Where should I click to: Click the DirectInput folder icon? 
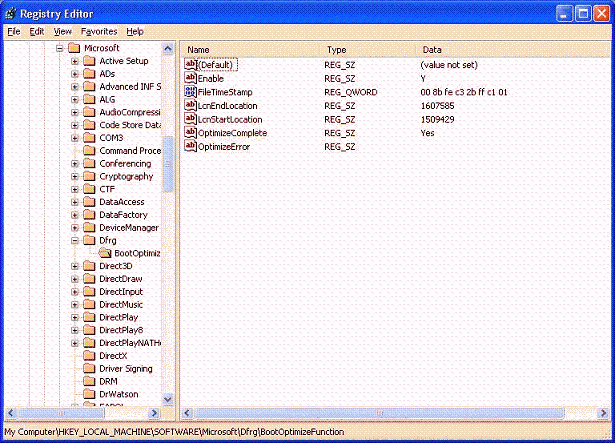pyautogui.click(x=89, y=292)
